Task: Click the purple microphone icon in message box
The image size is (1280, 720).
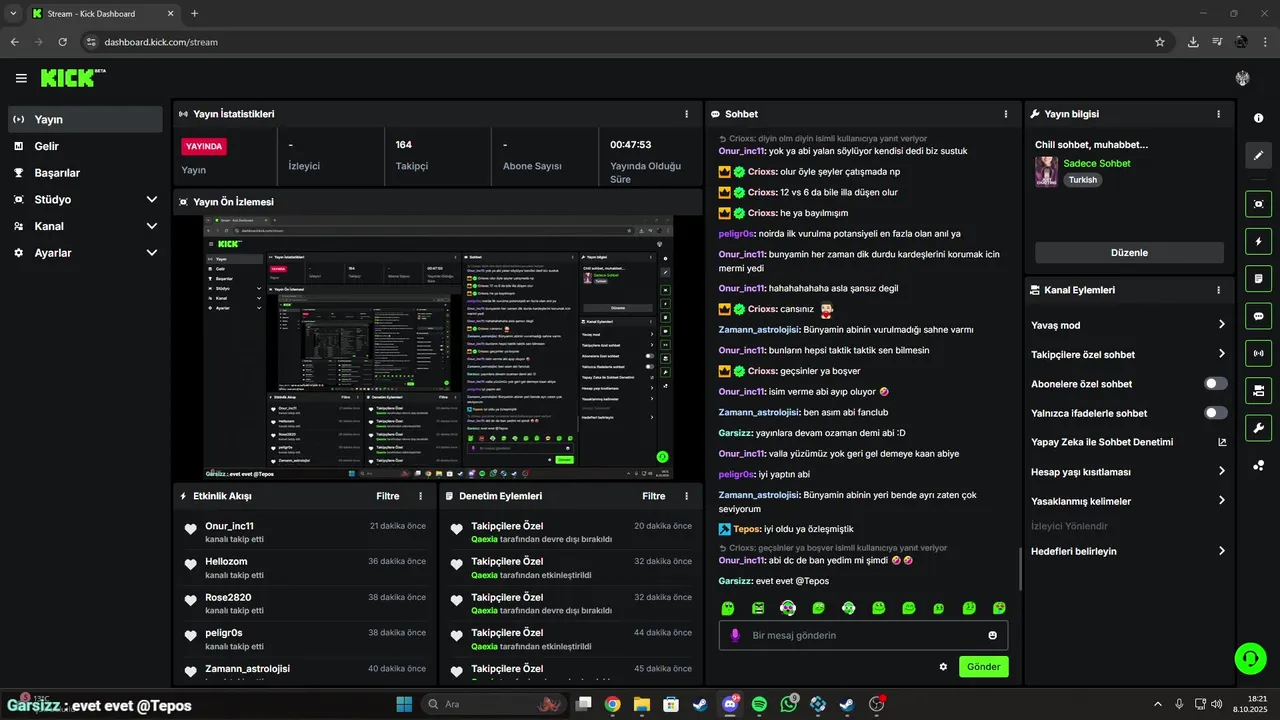Action: click(x=735, y=635)
